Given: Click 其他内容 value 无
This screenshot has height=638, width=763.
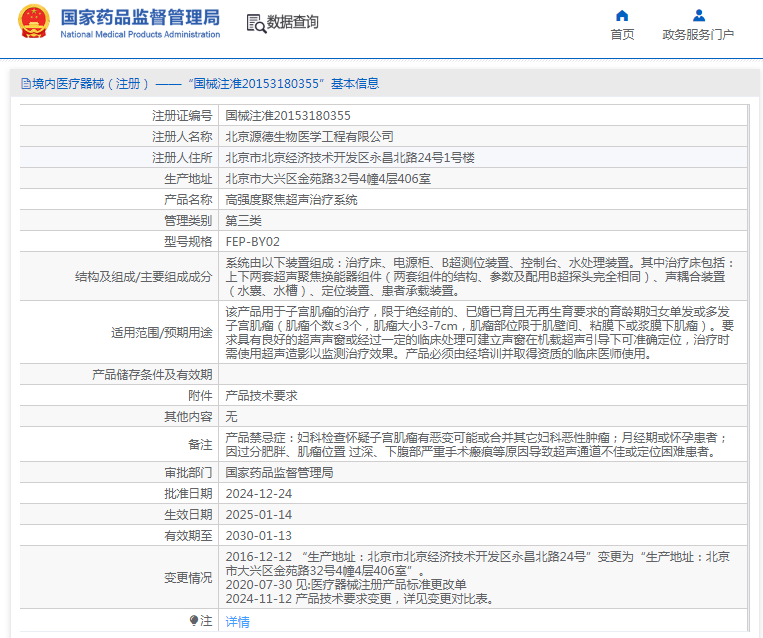Looking at the screenshot, I should [231, 417].
